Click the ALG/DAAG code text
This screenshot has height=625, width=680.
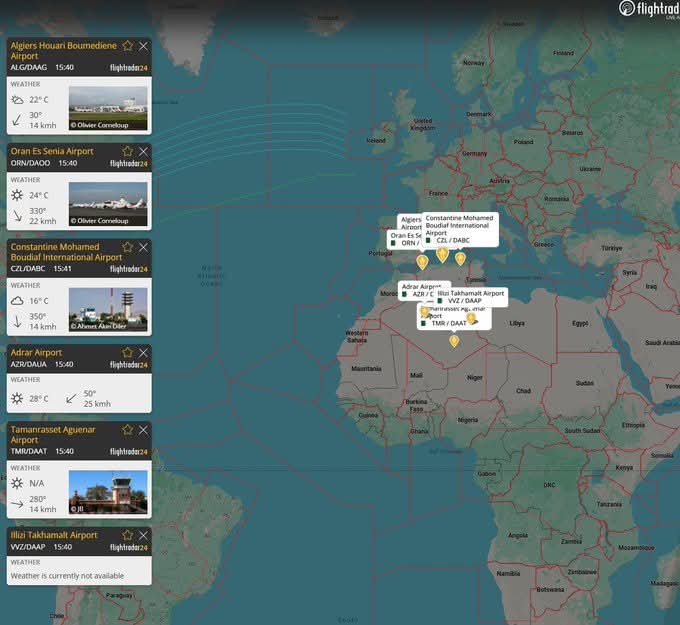29,67
